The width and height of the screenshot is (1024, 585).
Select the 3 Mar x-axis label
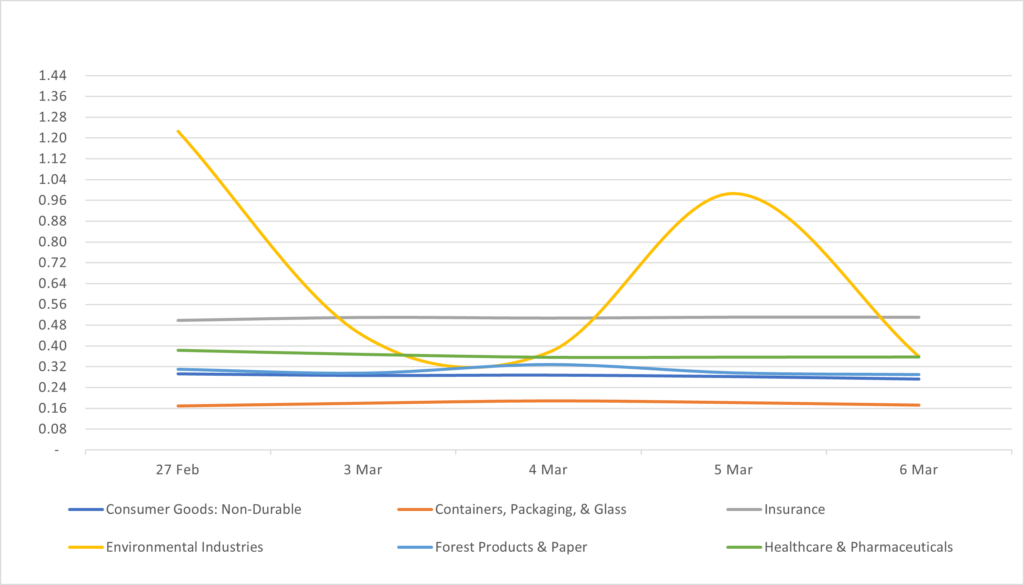pos(363,470)
